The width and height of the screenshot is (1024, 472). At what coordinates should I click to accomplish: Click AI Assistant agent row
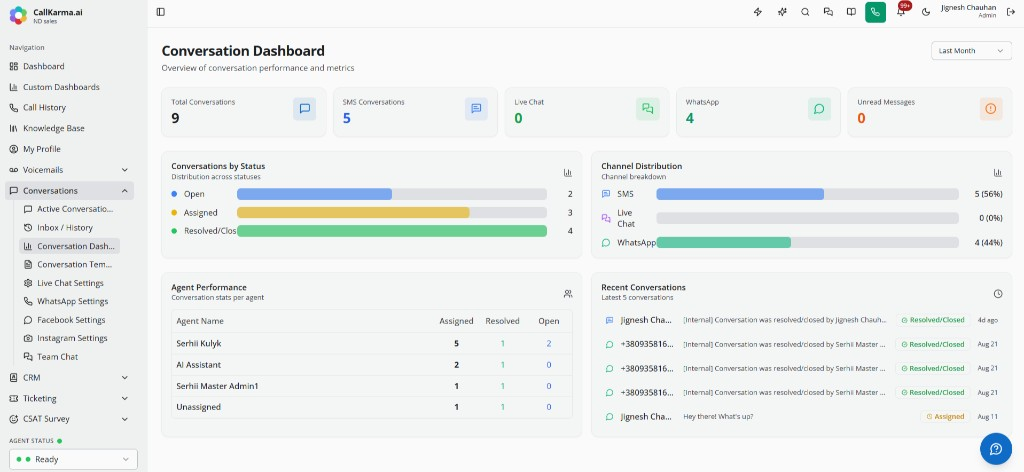[372, 365]
